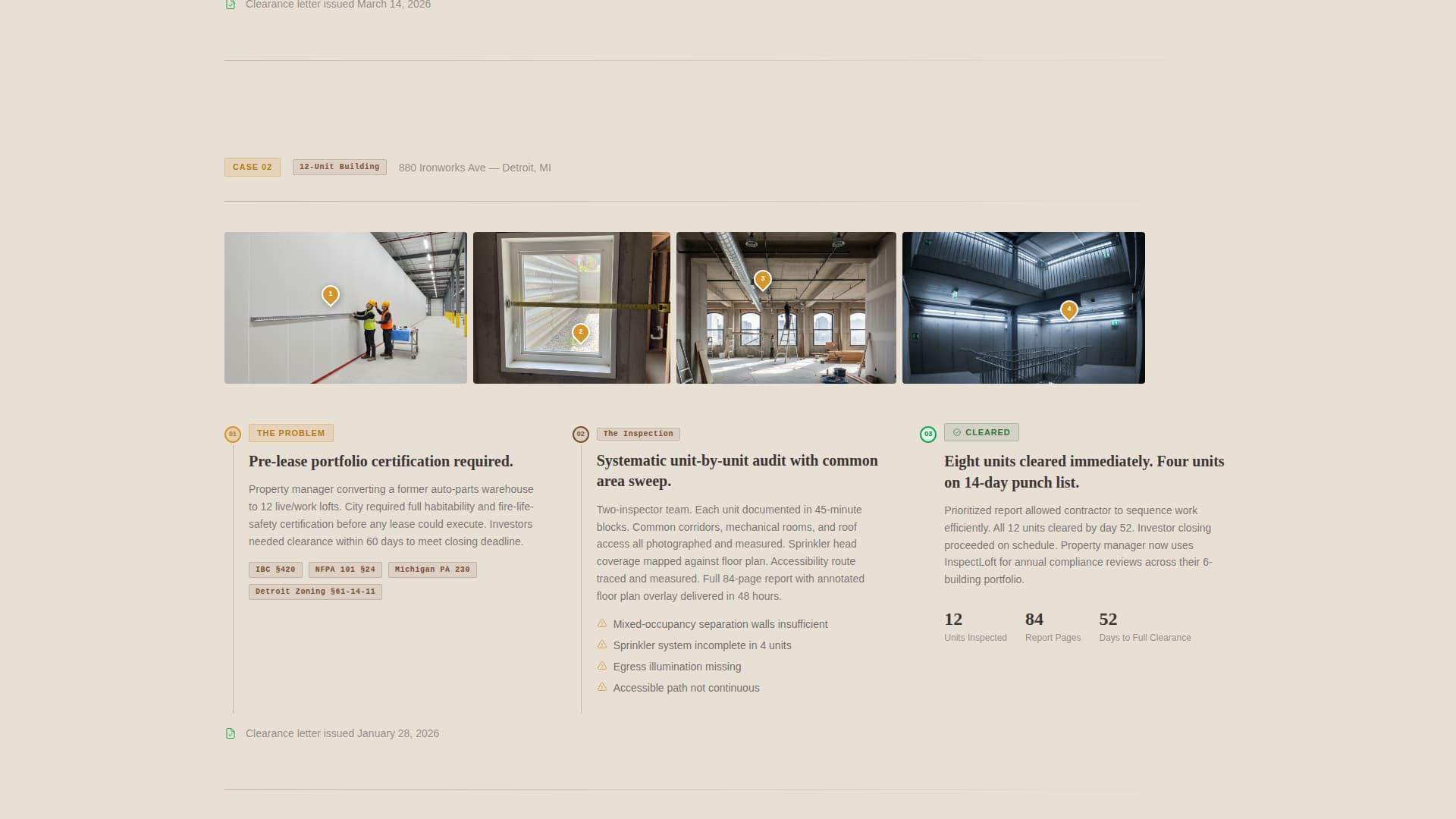Click the document icon beside March 14 clearance letter
The width and height of the screenshot is (1456, 819).
click(231, 4)
